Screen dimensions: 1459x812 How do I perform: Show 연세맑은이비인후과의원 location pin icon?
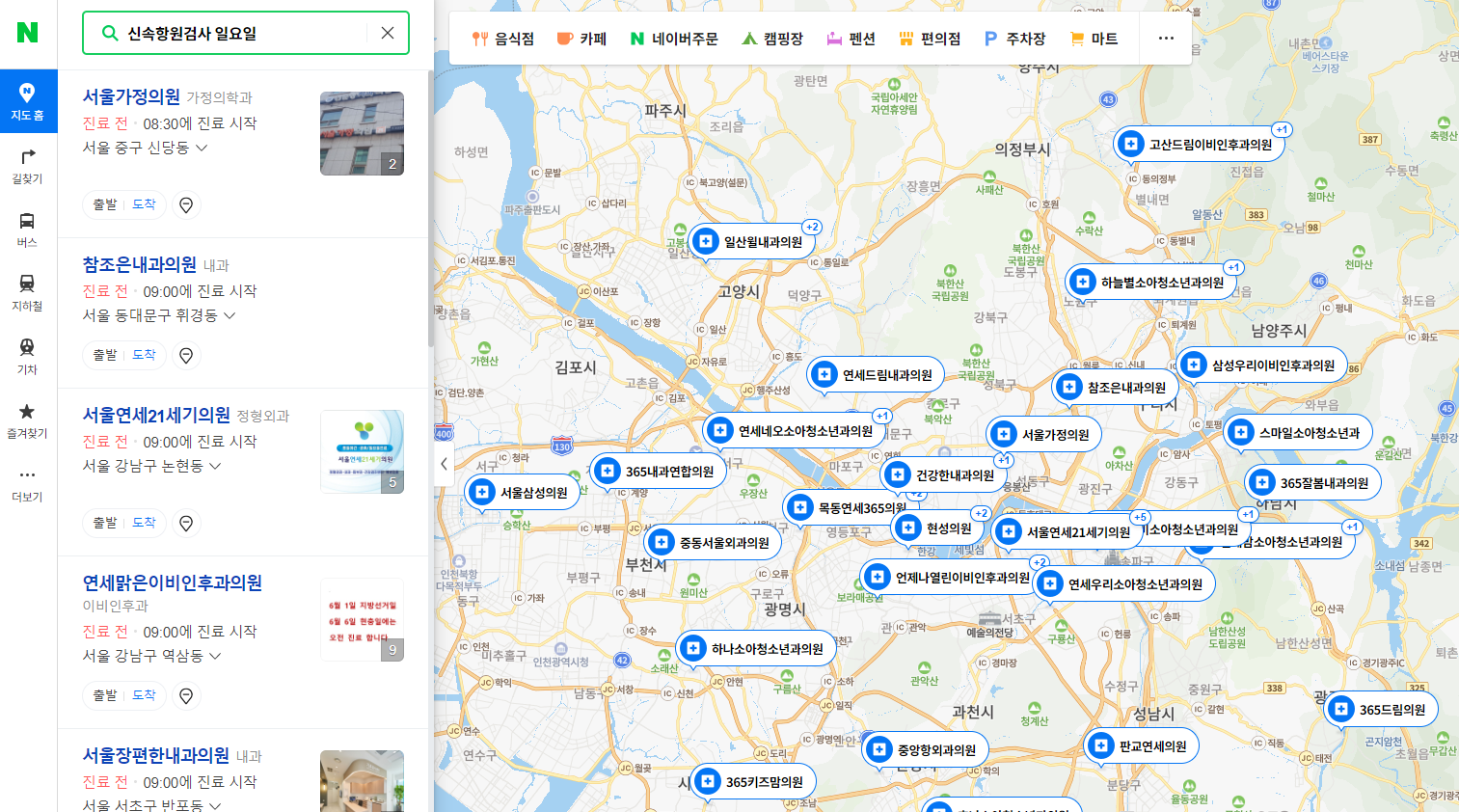click(x=186, y=695)
